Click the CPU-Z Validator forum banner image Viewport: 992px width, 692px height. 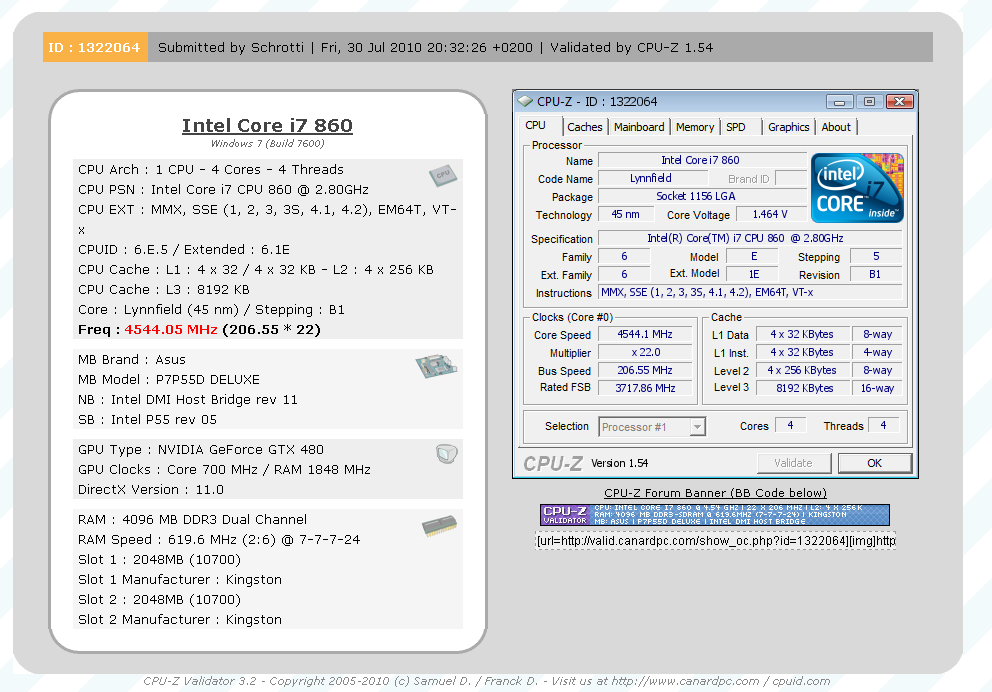coord(715,515)
